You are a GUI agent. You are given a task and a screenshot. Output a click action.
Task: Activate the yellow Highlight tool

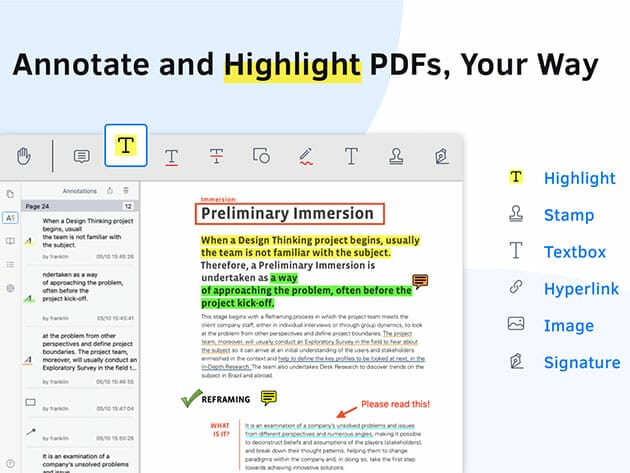click(x=125, y=146)
